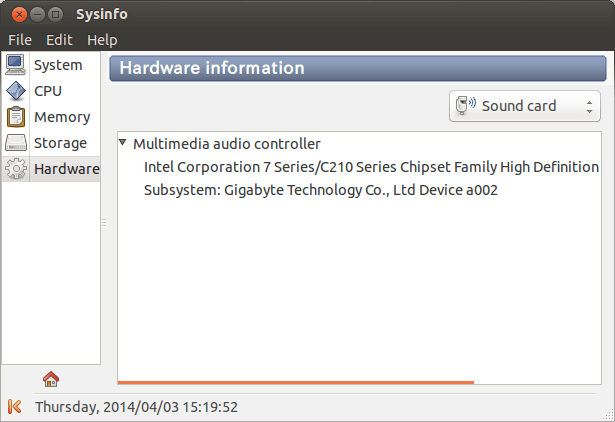Click the date and time status text
The height and width of the screenshot is (422, 615).
pos(136,407)
